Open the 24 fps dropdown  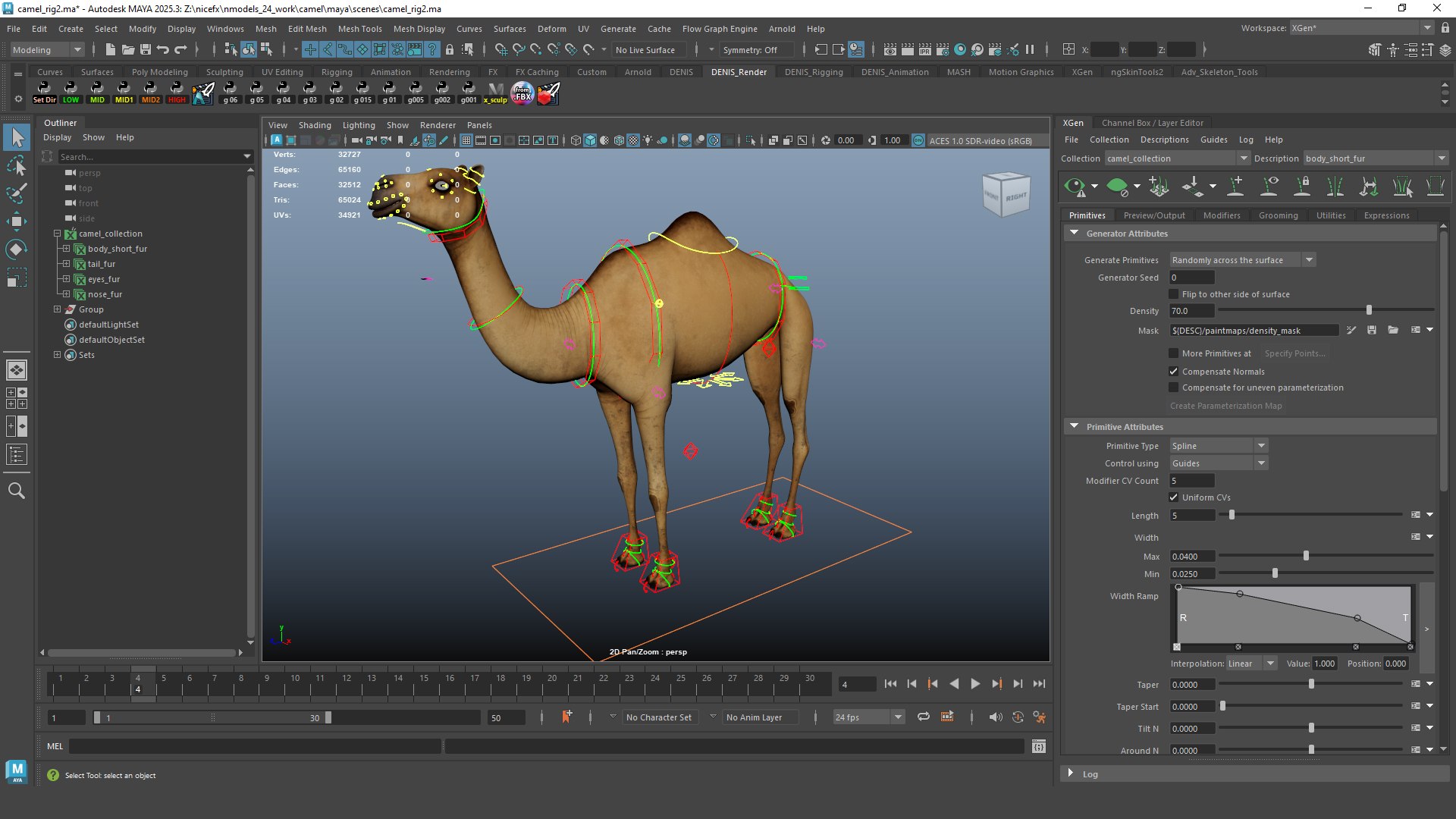click(x=868, y=717)
